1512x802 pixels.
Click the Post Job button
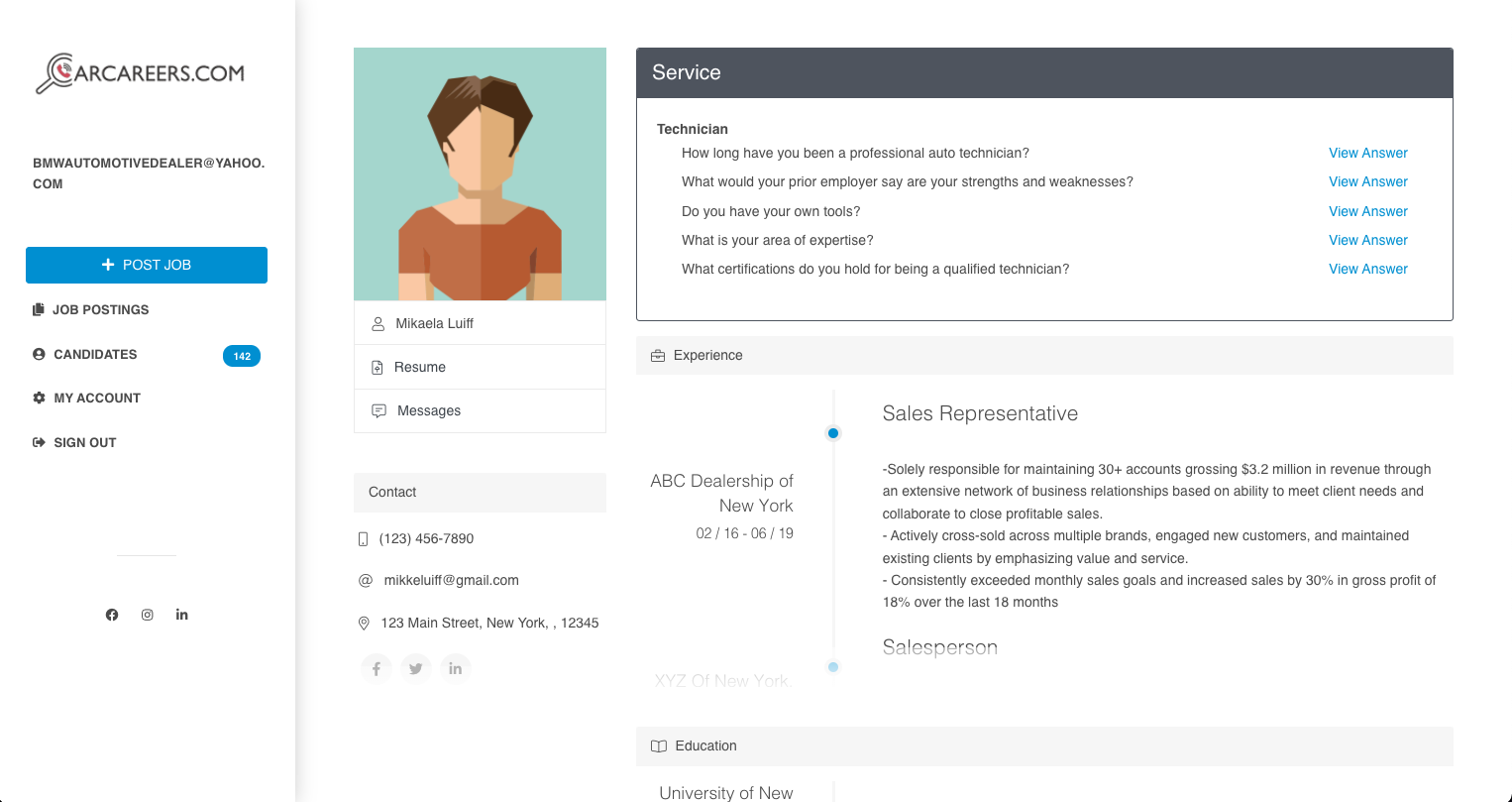(147, 265)
